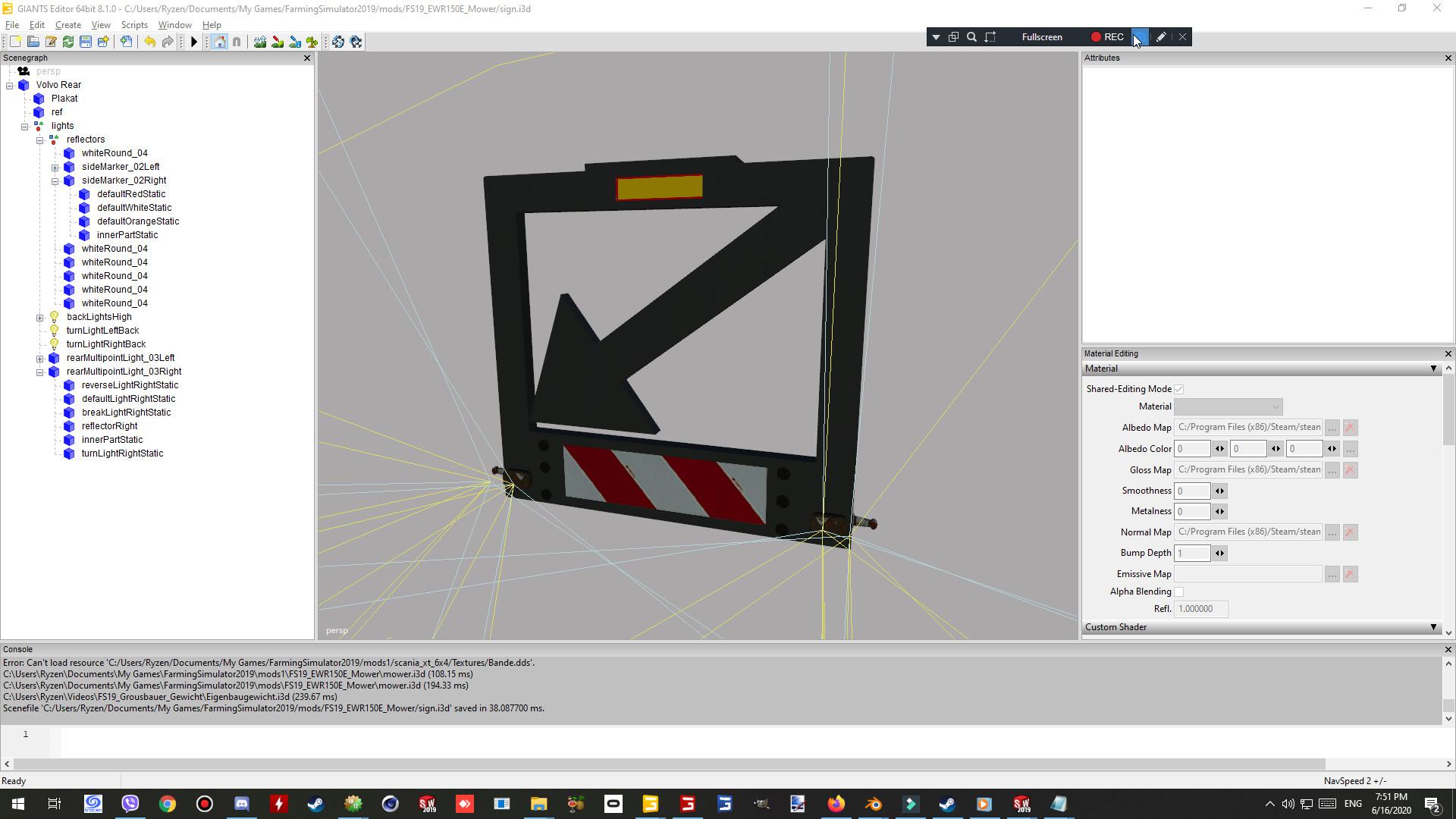This screenshot has height=819, width=1456.
Task: Open the Material dropdown combo box
Action: (x=1228, y=407)
